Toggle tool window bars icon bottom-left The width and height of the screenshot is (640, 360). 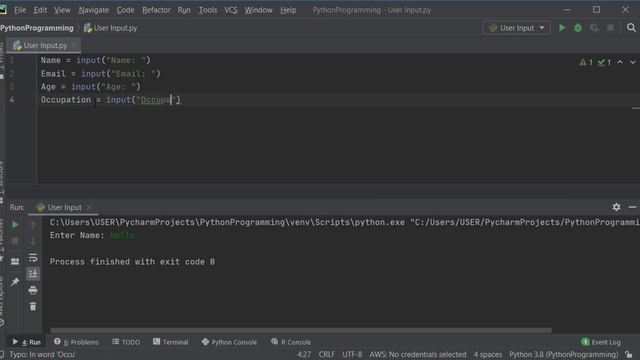(x=2, y=354)
